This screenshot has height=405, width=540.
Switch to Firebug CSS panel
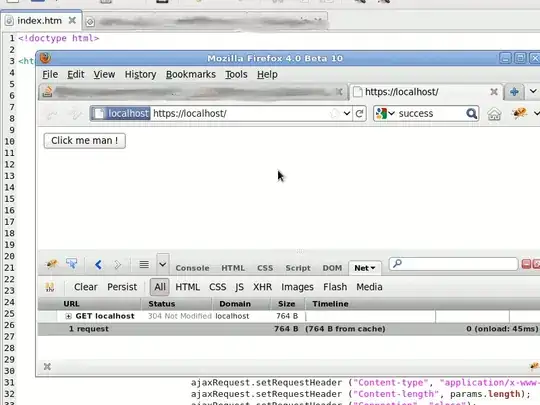[x=265, y=268]
